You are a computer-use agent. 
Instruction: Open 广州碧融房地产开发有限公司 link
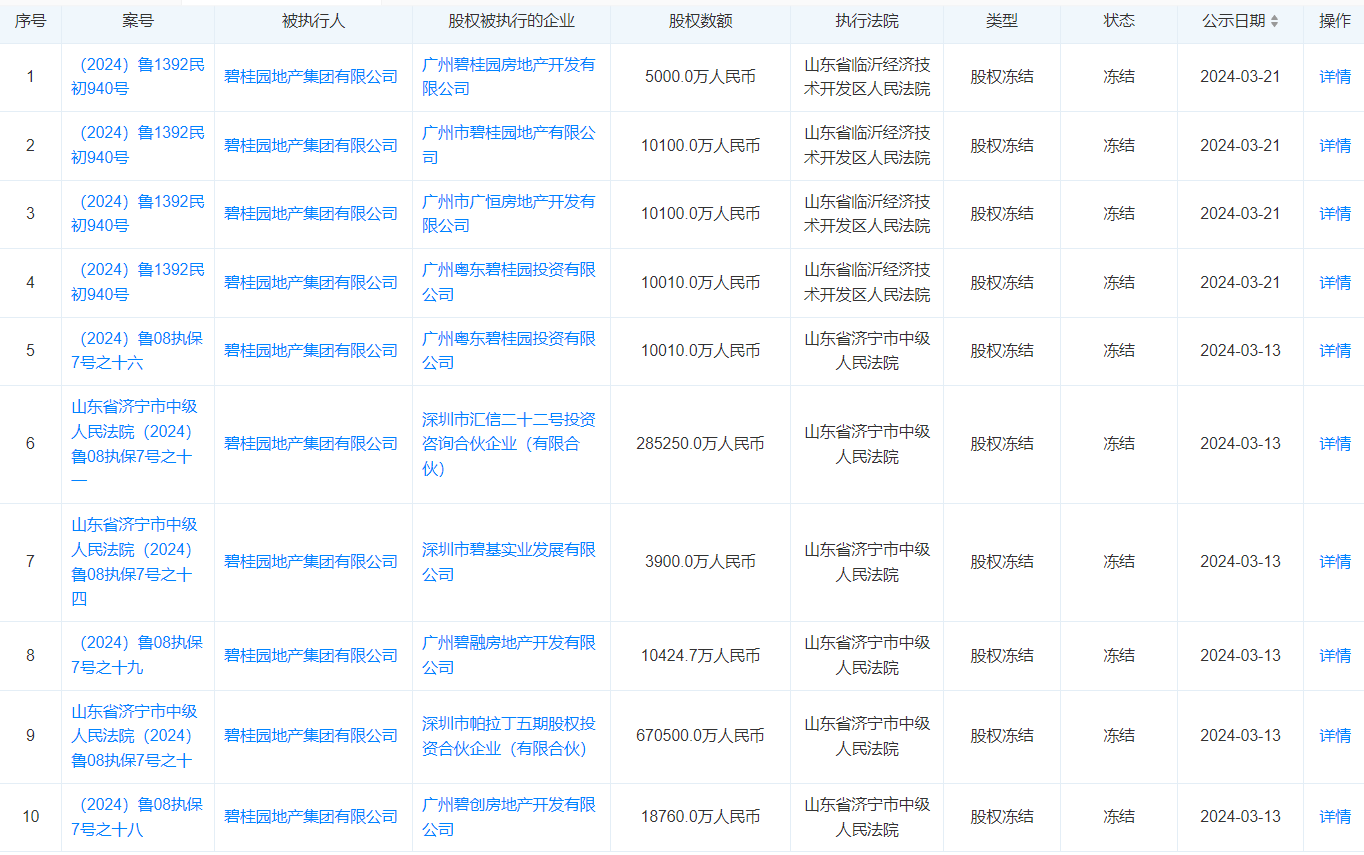[509, 656]
